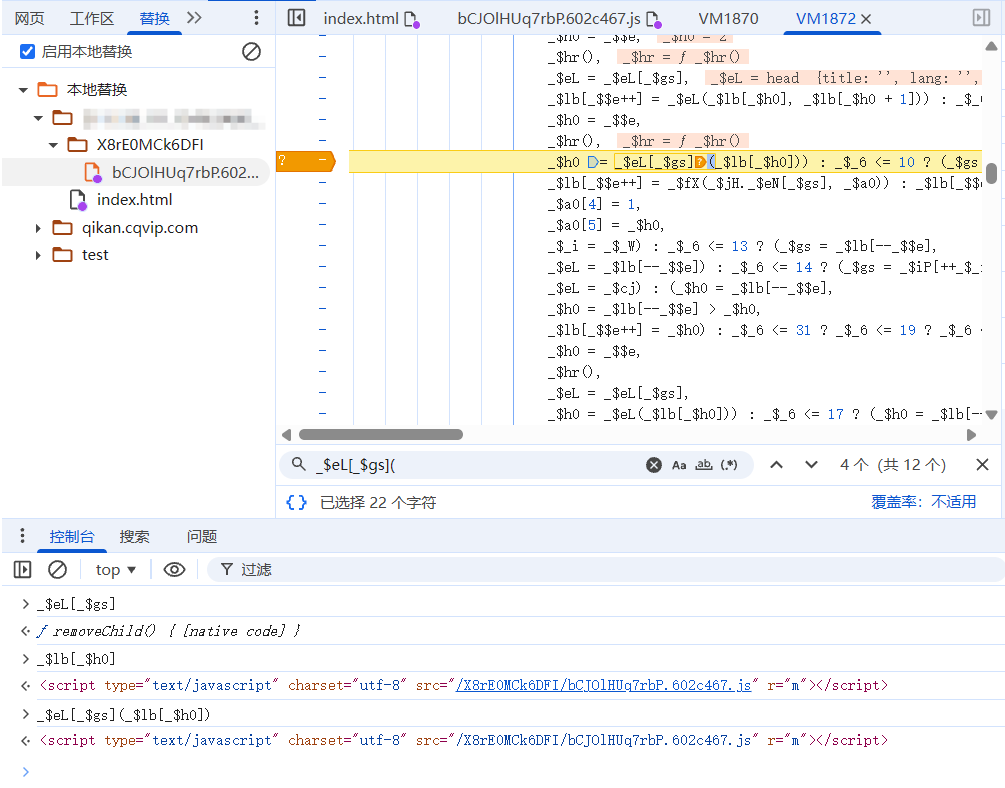Viewport: 1005px width, 788px height.
Task: Toggle the left navigator pane icon
Action: click(296, 18)
